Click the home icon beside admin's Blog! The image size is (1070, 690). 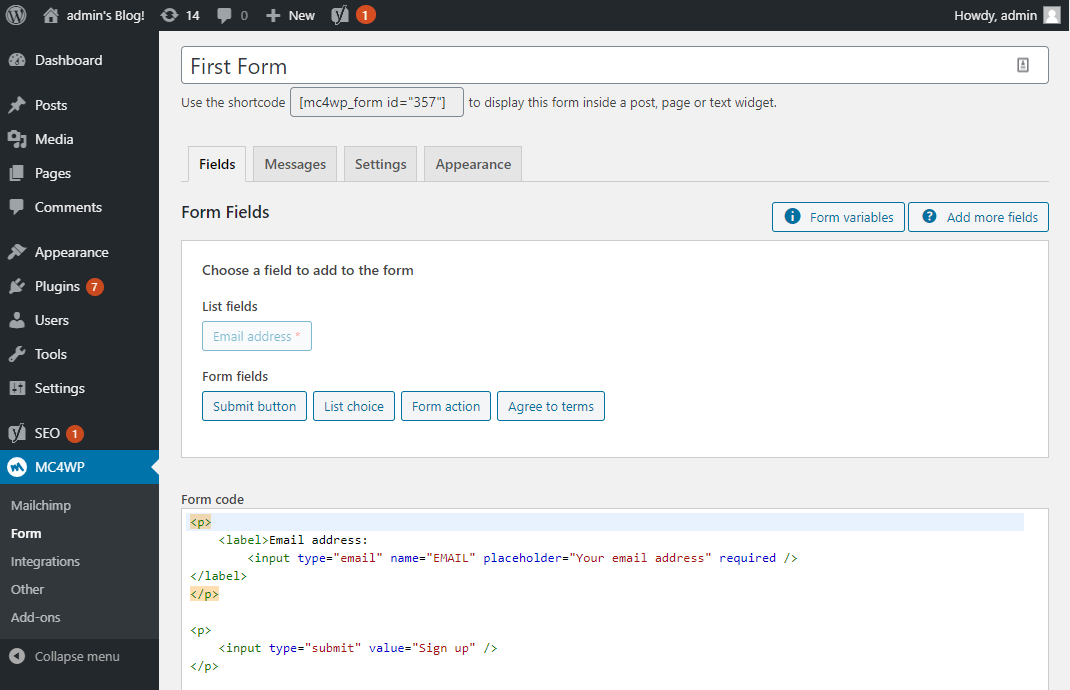point(50,15)
